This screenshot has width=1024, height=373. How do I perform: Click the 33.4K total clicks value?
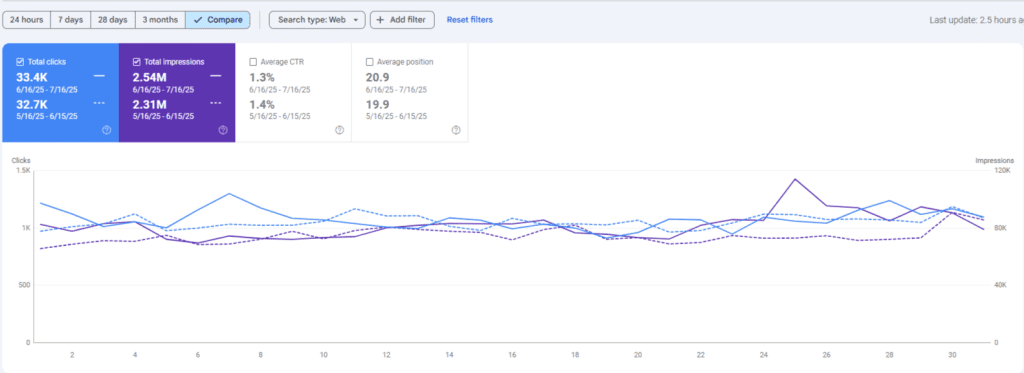(x=31, y=77)
